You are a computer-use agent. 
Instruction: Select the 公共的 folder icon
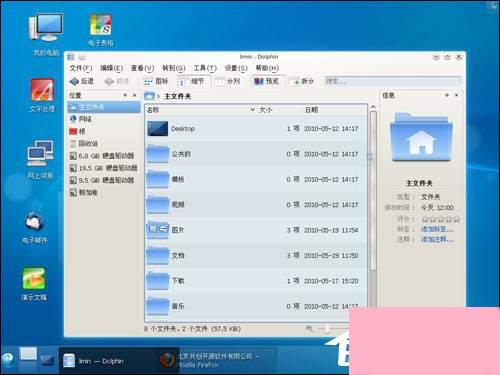tap(158, 154)
